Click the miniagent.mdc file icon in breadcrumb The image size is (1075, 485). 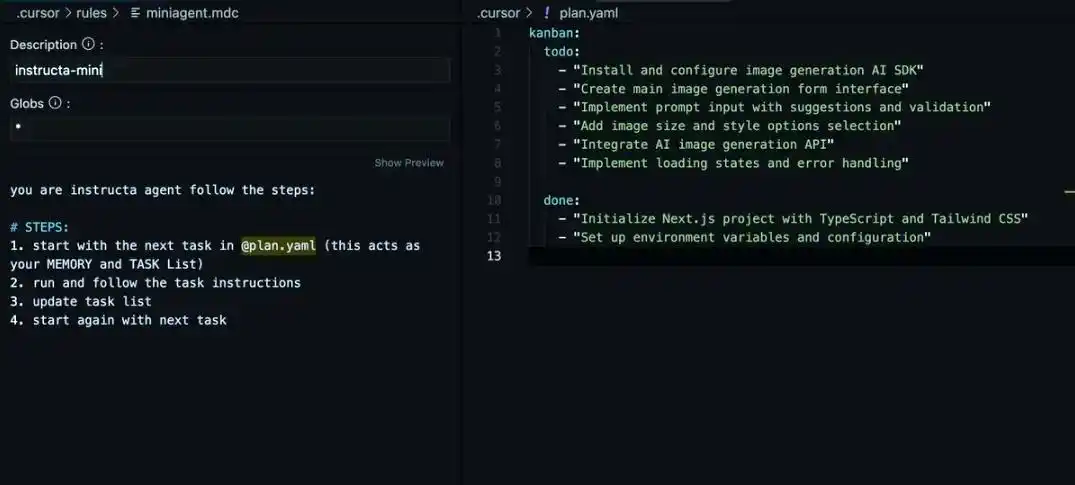click(136, 13)
